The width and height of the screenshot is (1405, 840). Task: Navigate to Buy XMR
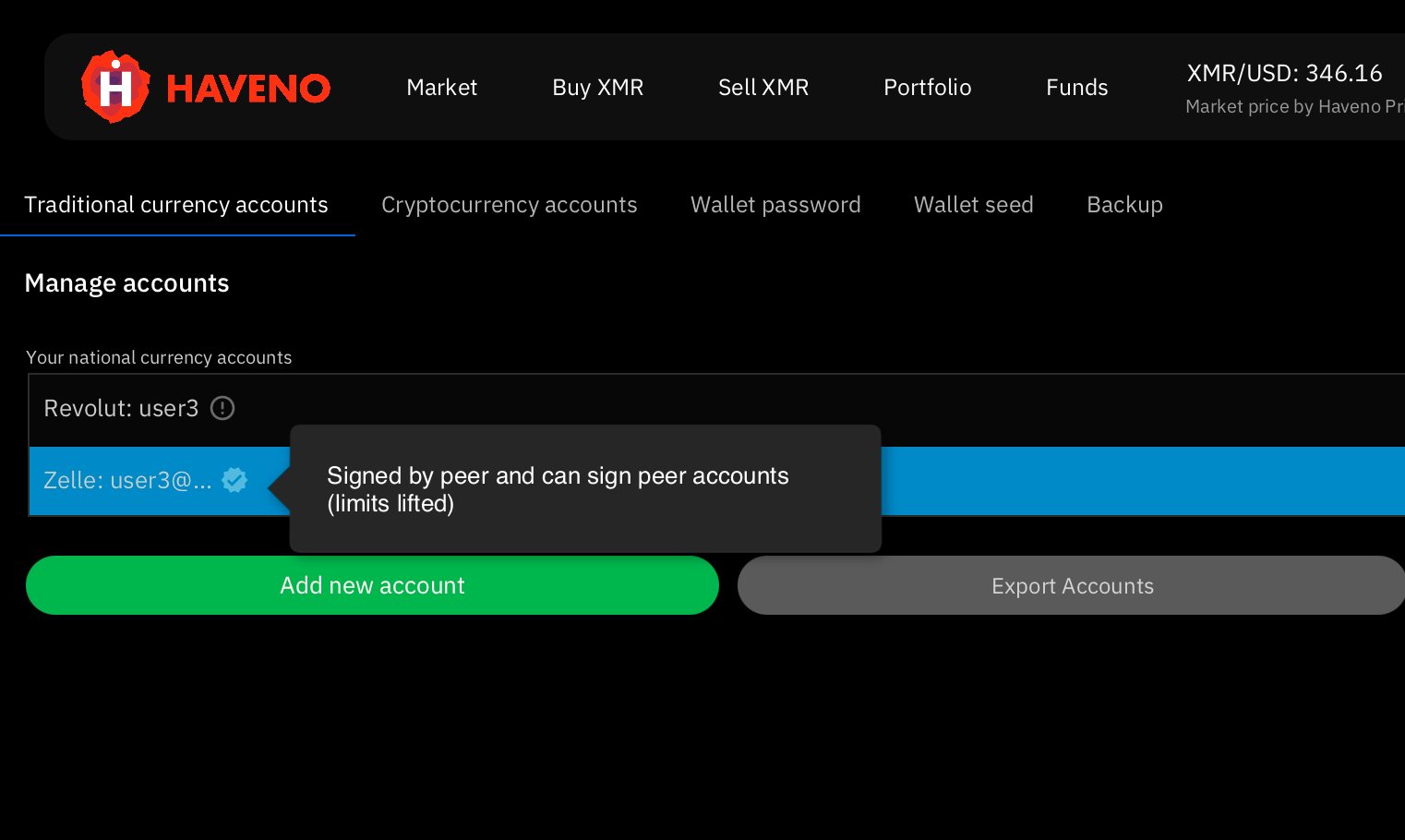(597, 87)
